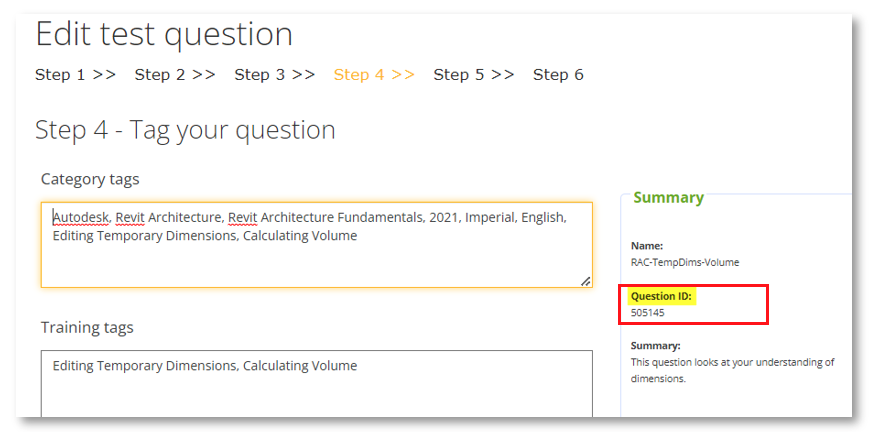Click the question ID number 505145

(x=647, y=313)
